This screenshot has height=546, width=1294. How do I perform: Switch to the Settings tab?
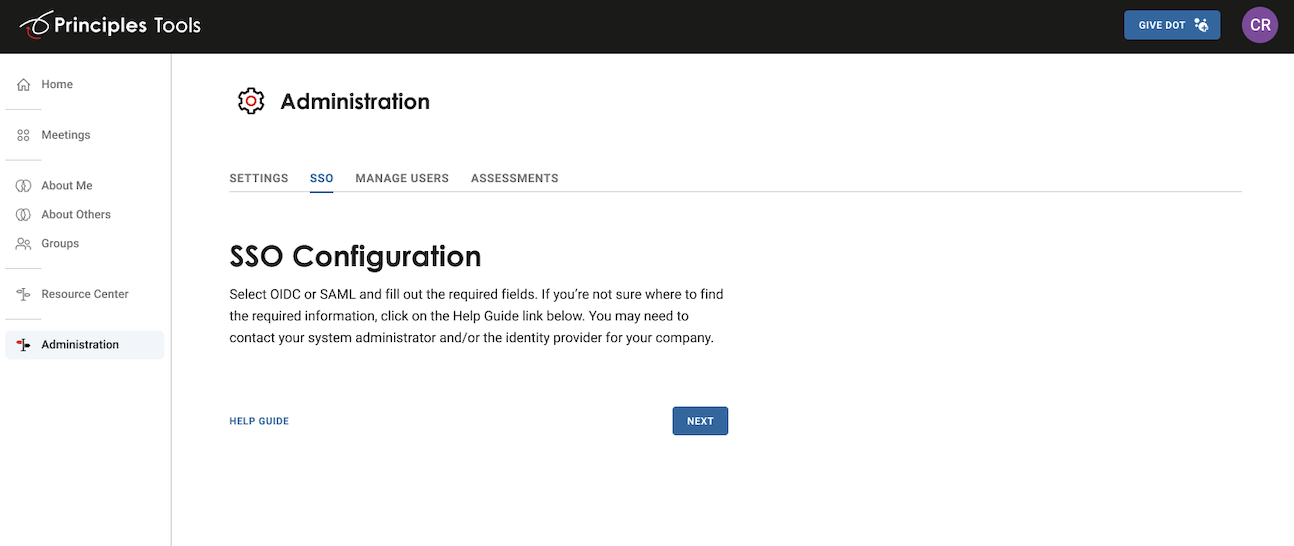pyautogui.click(x=259, y=178)
